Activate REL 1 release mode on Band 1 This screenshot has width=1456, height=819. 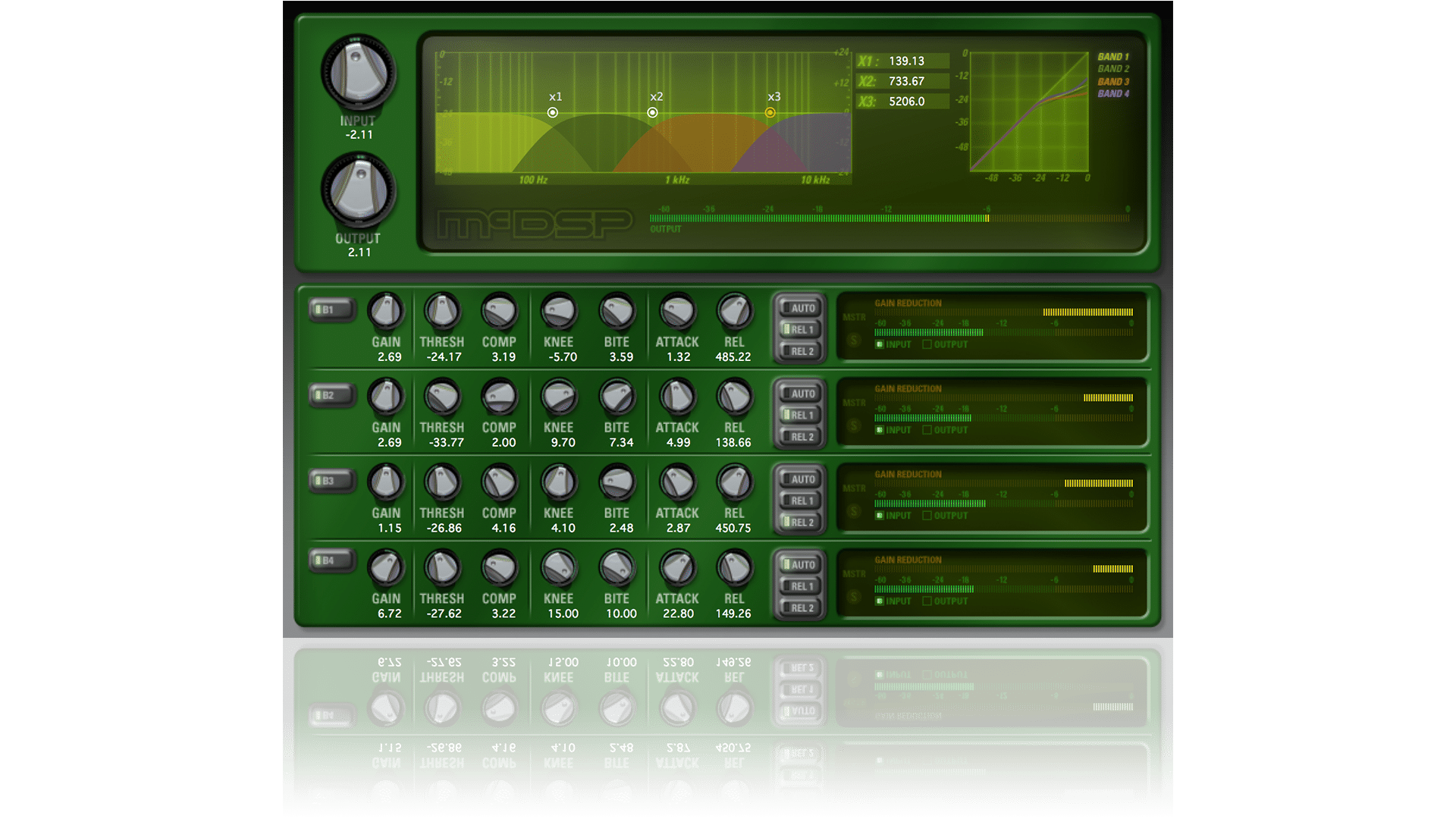[x=799, y=329]
